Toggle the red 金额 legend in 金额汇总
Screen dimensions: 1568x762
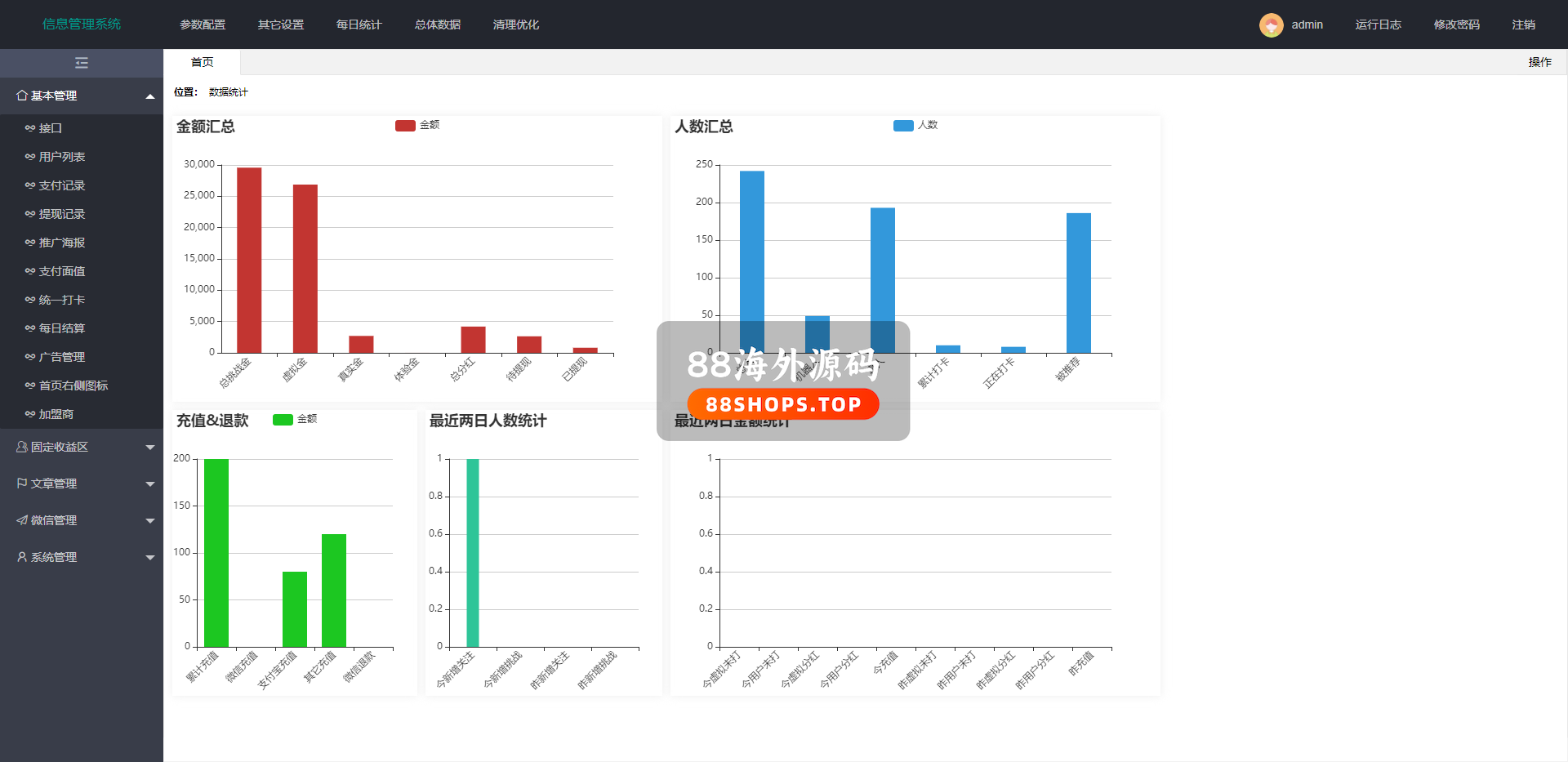tap(405, 126)
